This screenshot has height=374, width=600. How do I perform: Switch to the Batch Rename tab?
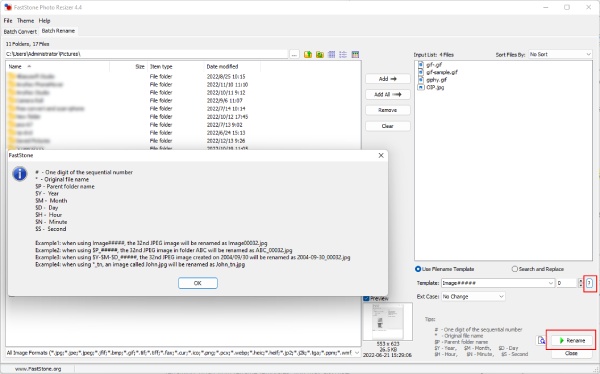[x=58, y=31]
